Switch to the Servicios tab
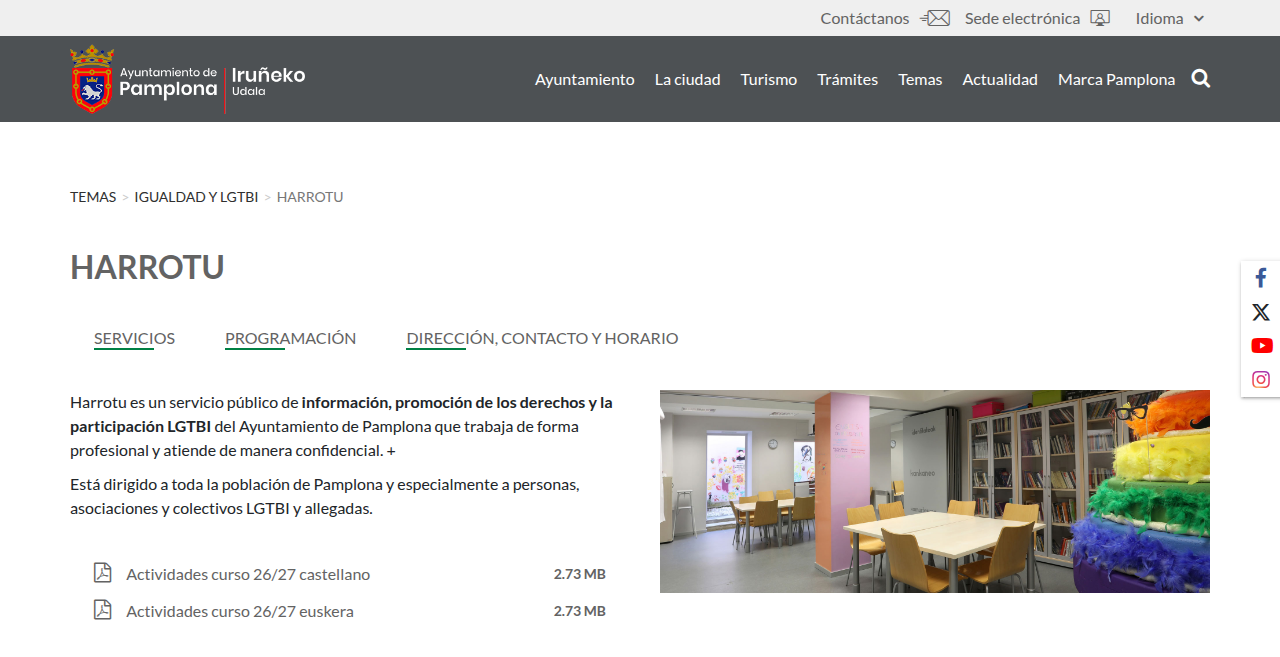Screen dimensions: 1280x657 pos(134,338)
